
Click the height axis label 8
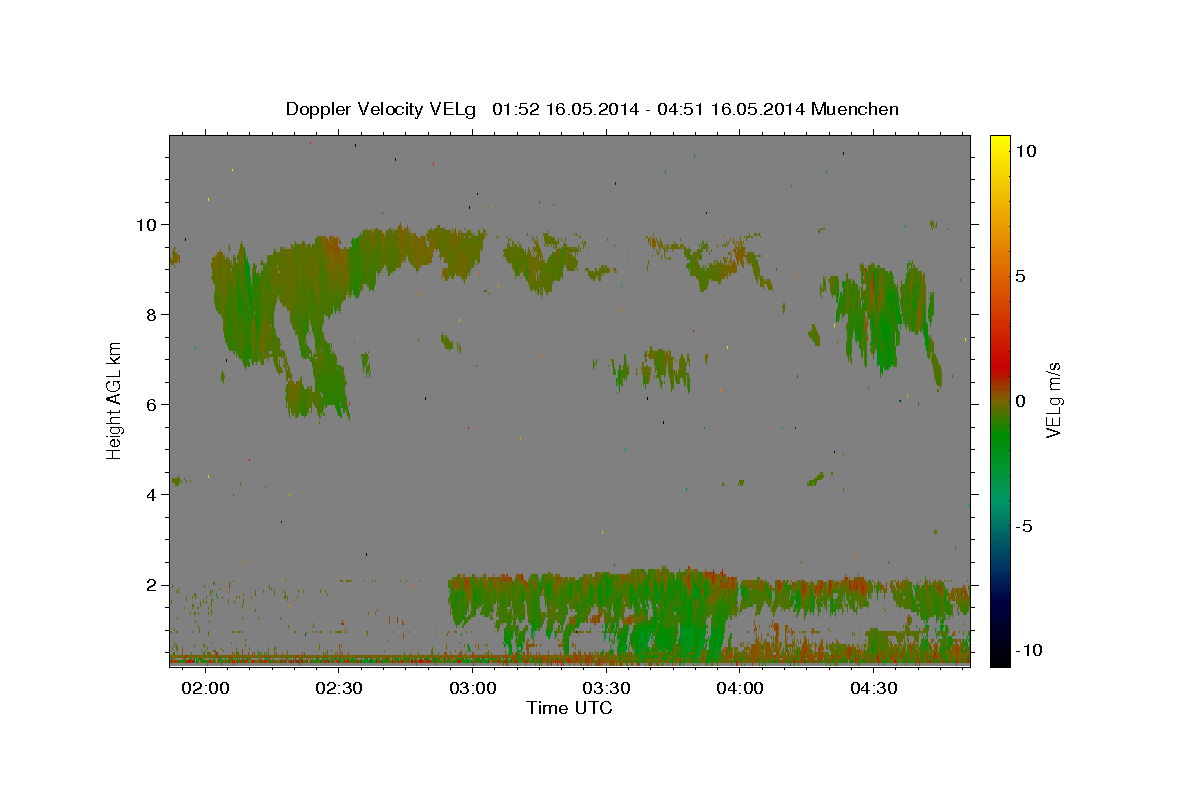point(153,314)
